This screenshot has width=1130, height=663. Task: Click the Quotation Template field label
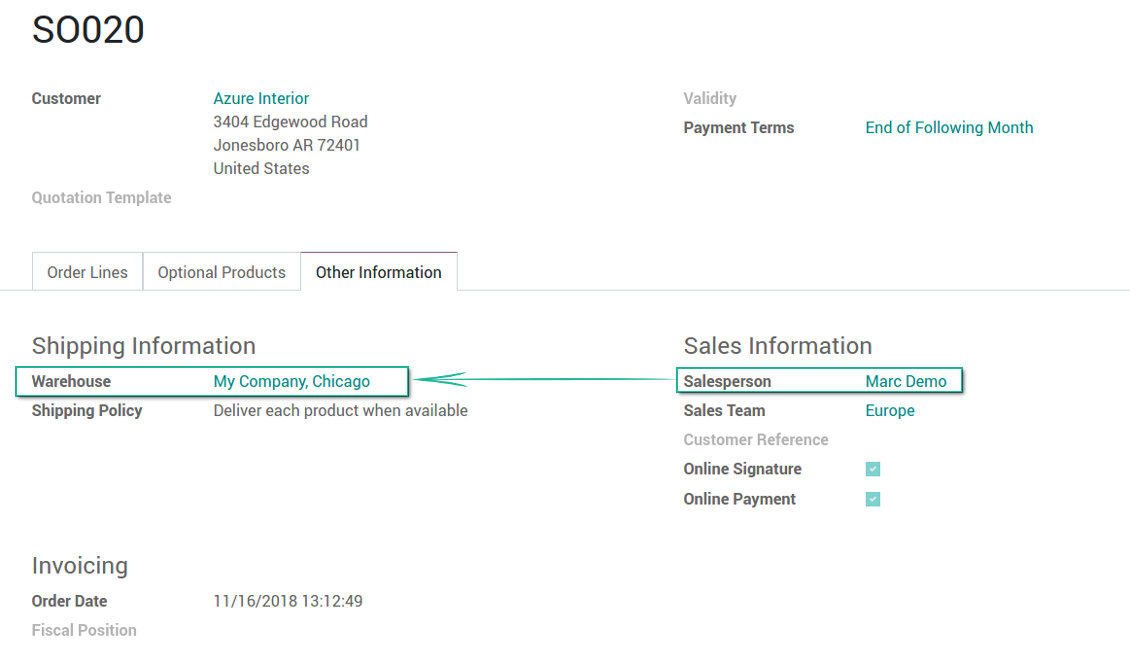(102, 197)
